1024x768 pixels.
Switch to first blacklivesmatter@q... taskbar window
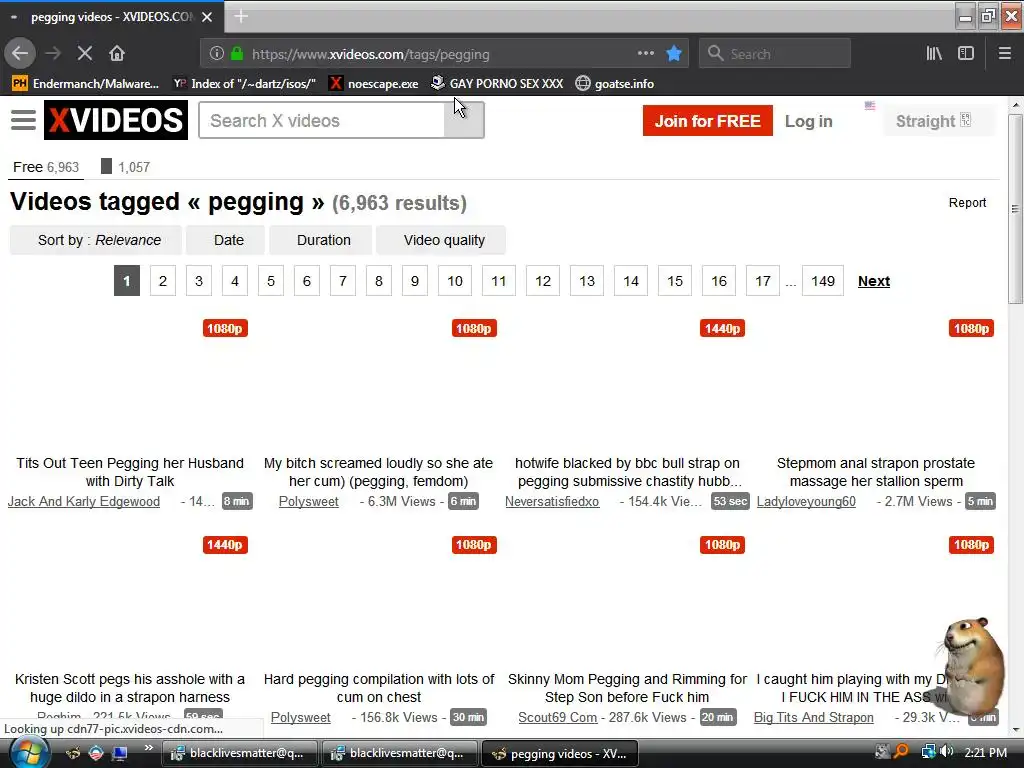[x=239, y=754]
